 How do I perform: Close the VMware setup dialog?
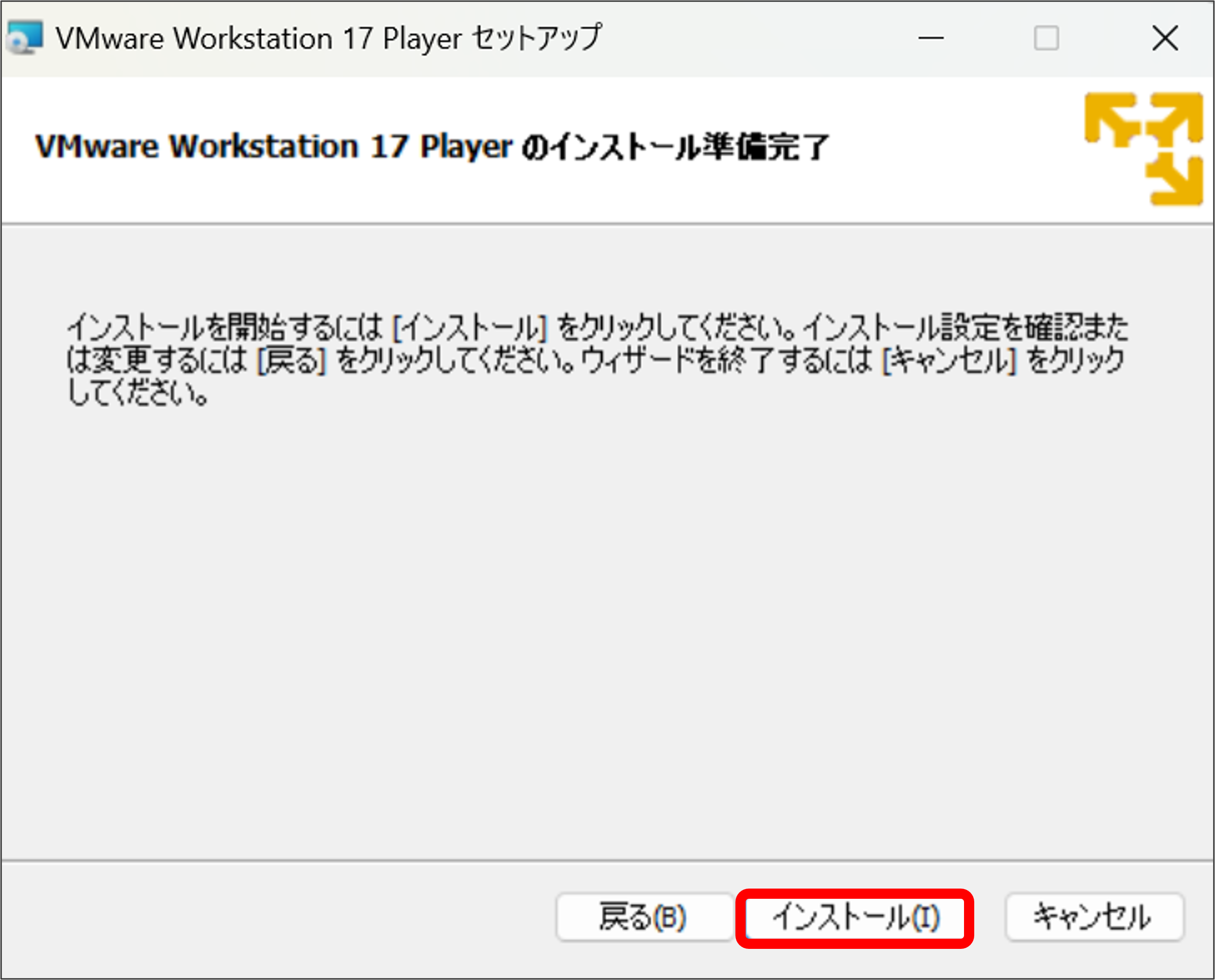click(1164, 38)
